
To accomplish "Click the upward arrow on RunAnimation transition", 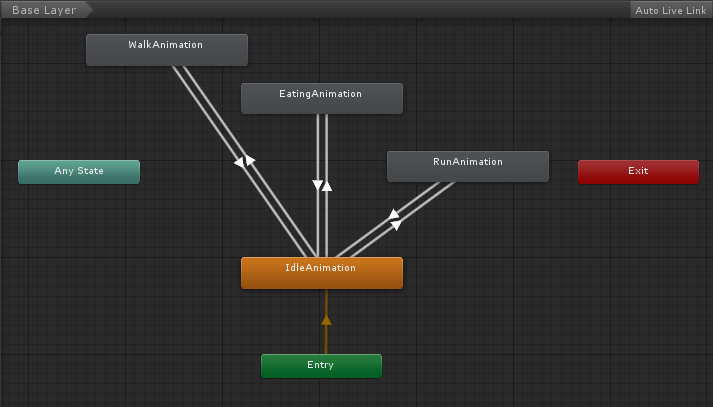I will pos(394,213).
